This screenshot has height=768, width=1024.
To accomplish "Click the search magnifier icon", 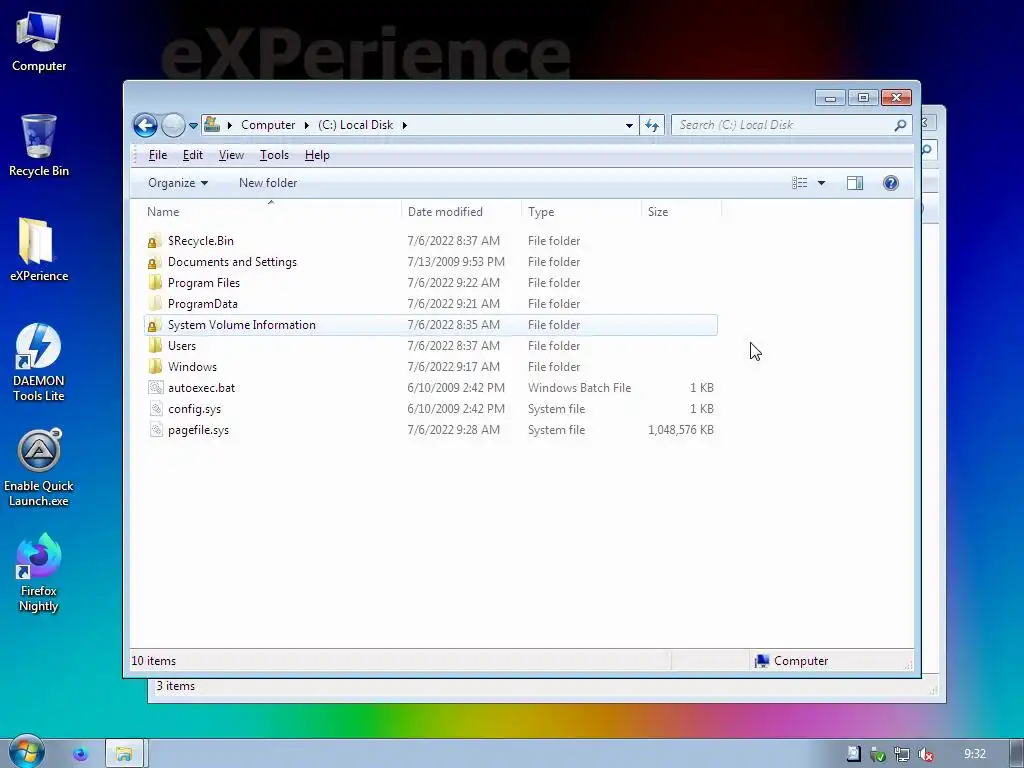I will pos(901,125).
